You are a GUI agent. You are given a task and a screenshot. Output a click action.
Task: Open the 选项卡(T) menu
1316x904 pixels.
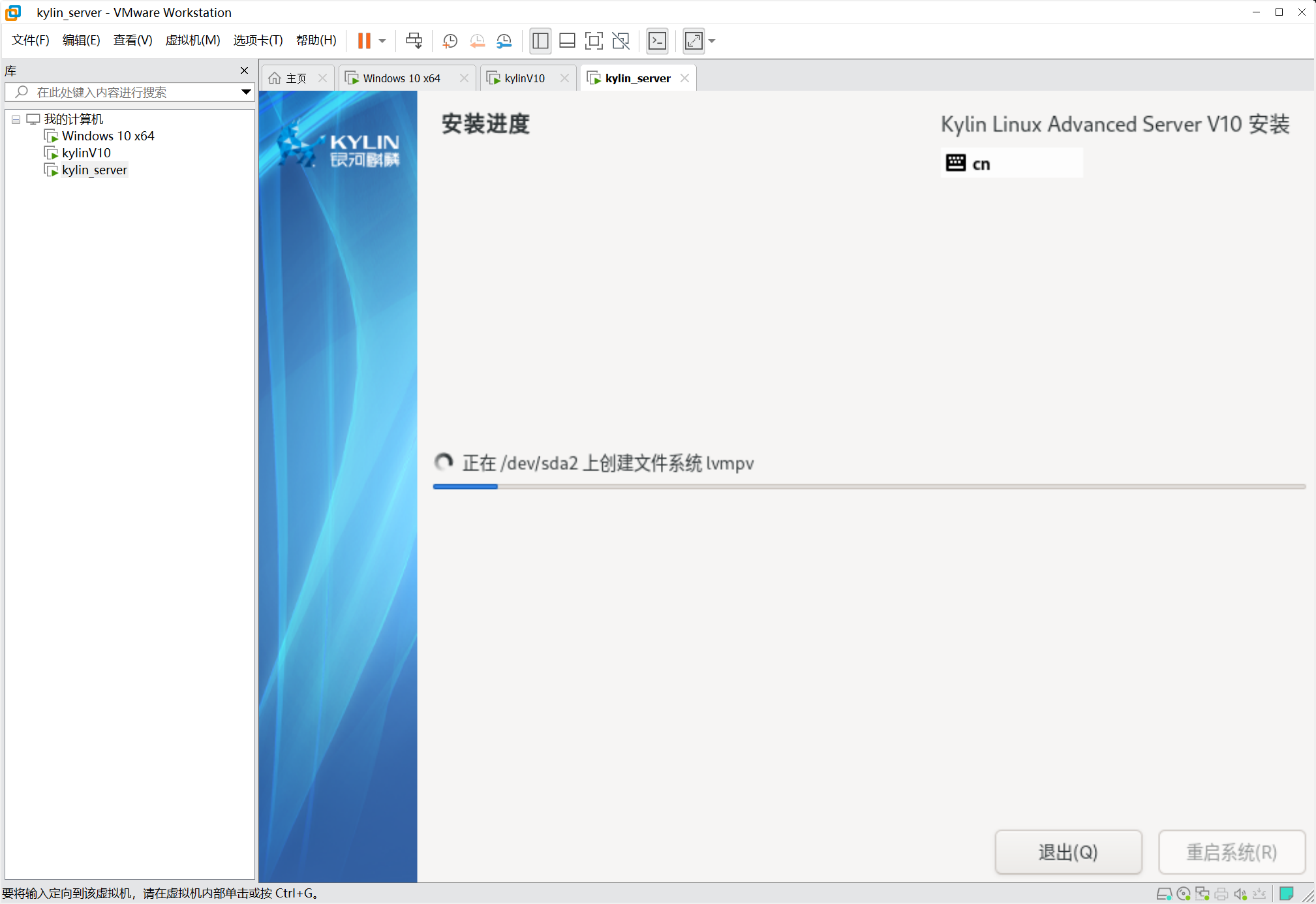[x=258, y=40]
